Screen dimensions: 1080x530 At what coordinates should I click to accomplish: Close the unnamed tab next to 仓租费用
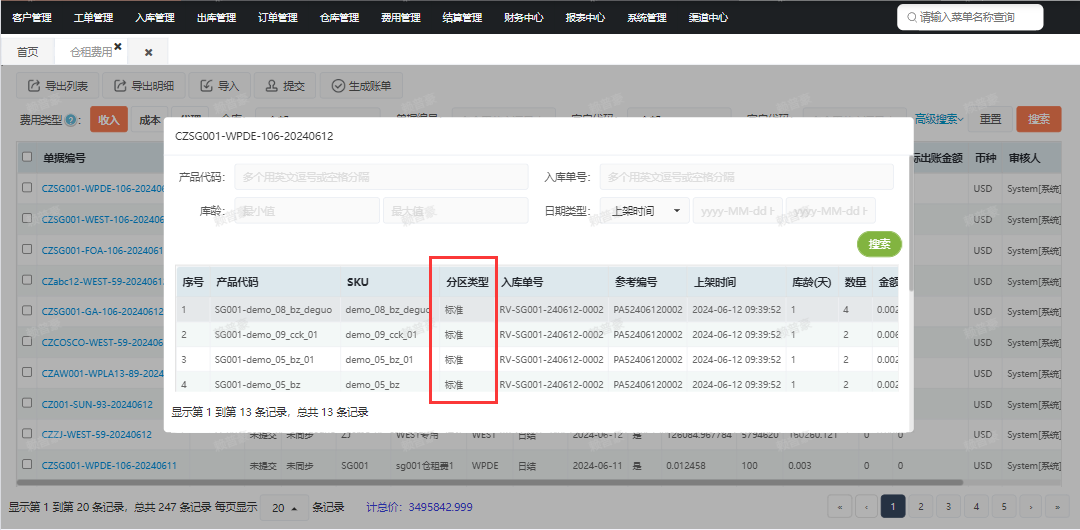[x=148, y=52]
